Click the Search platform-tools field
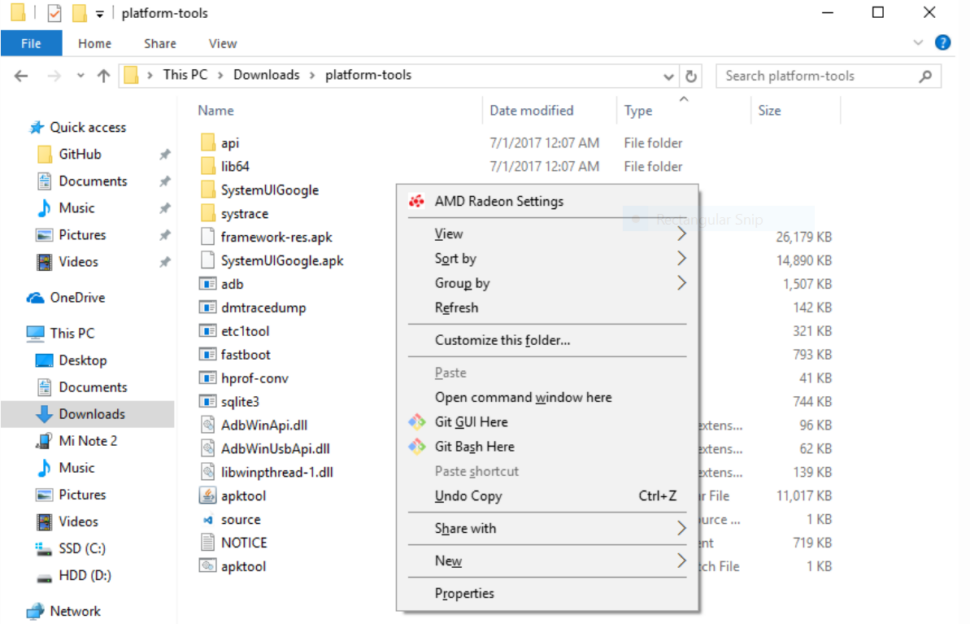Viewport: 970px width, 624px height. pos(828,75)
